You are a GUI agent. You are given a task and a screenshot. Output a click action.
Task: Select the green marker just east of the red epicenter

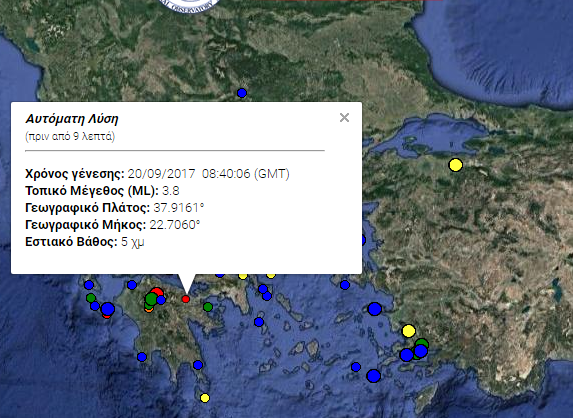pos(208,307)
